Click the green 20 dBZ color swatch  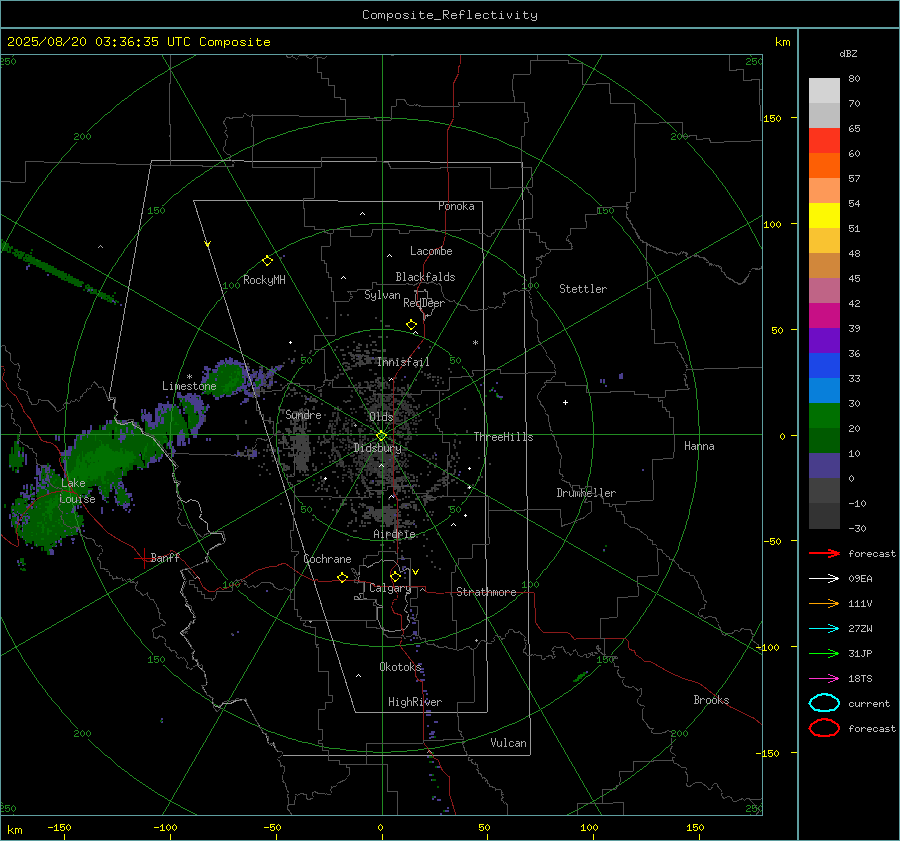(x=824, y=416)
